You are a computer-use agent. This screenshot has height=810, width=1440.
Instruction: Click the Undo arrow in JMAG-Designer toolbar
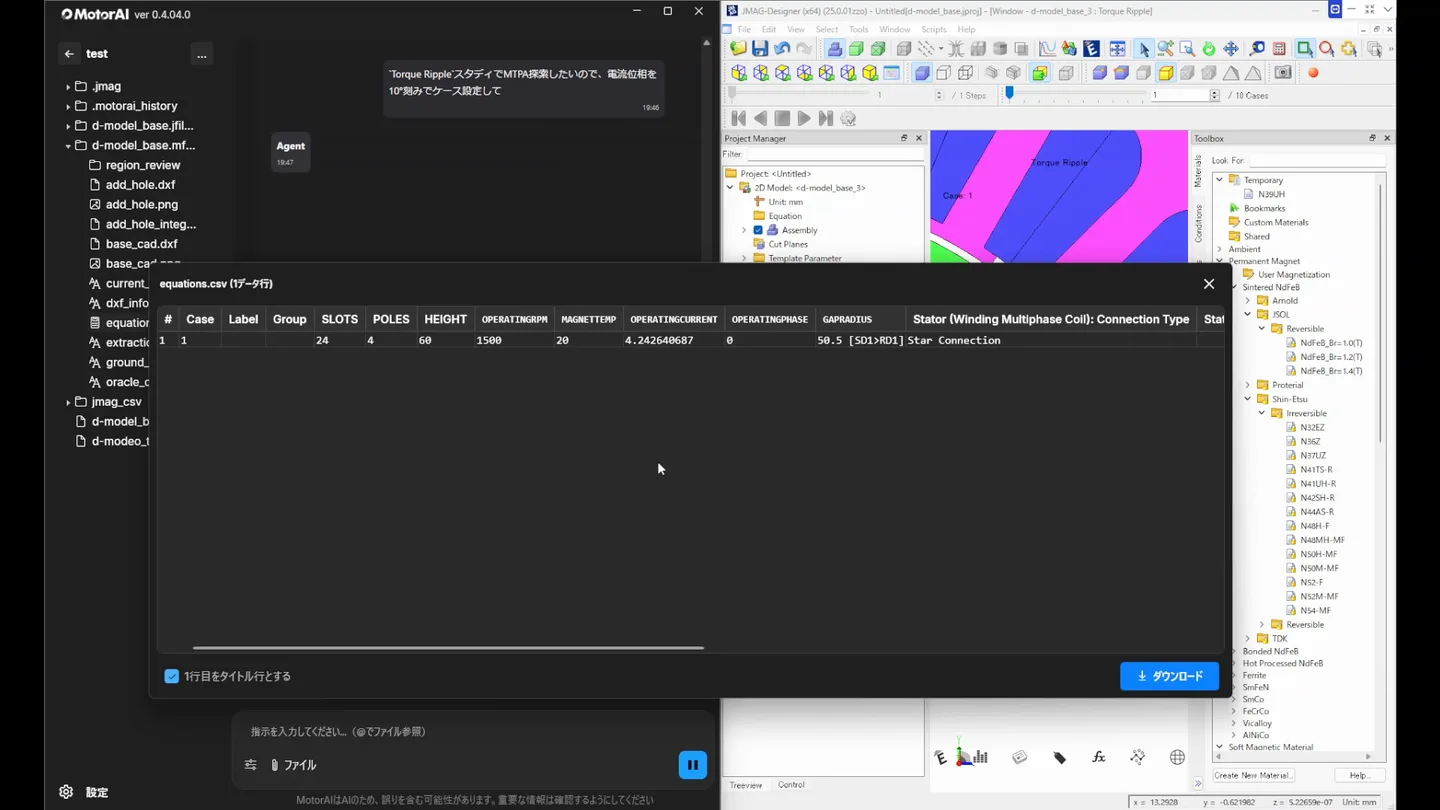tap(782, 49)
